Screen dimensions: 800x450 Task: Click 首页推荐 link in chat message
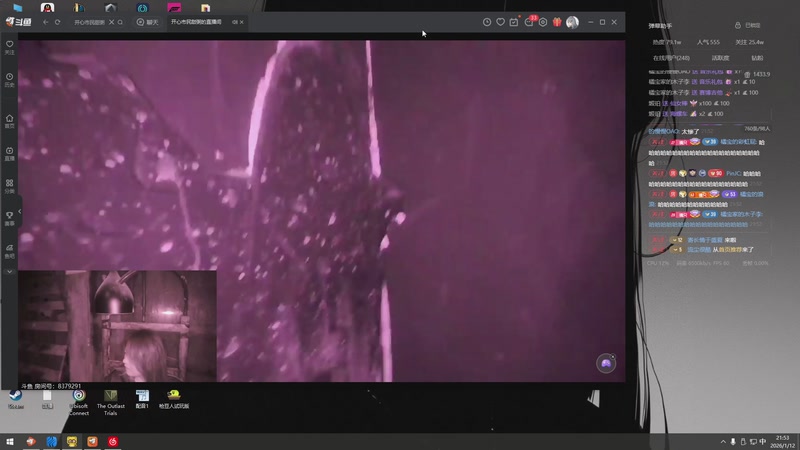point(731,249)
